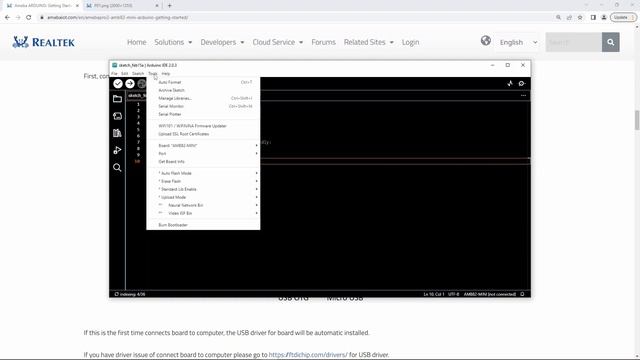The image size is (640, 360).
Task: Click the Forums link in website nav
Action: [323, 42]
